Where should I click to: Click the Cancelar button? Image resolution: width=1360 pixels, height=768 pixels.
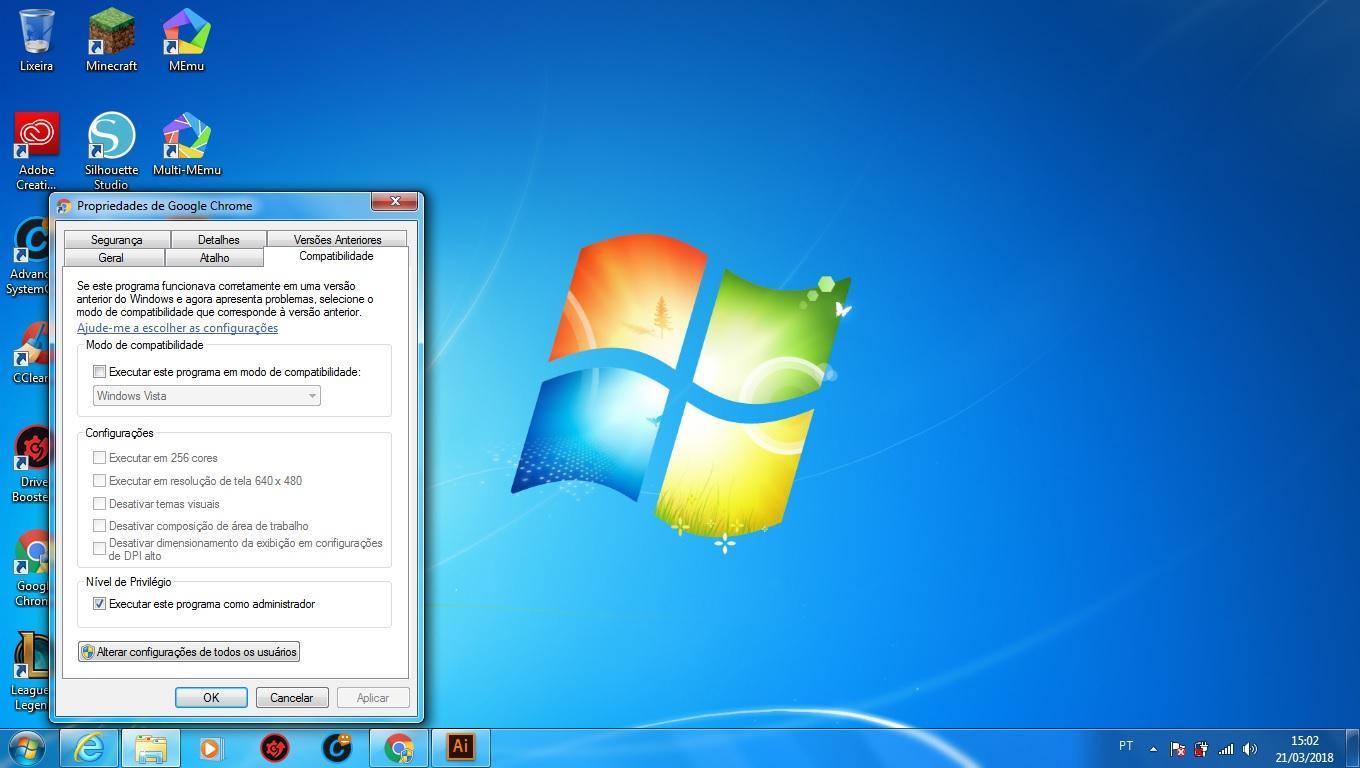coord(292,698)
